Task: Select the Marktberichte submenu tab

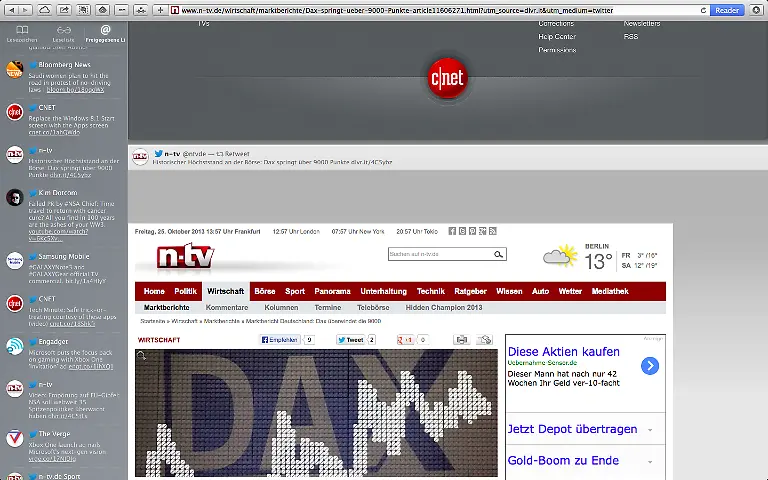Action: [x=167, y=308]
